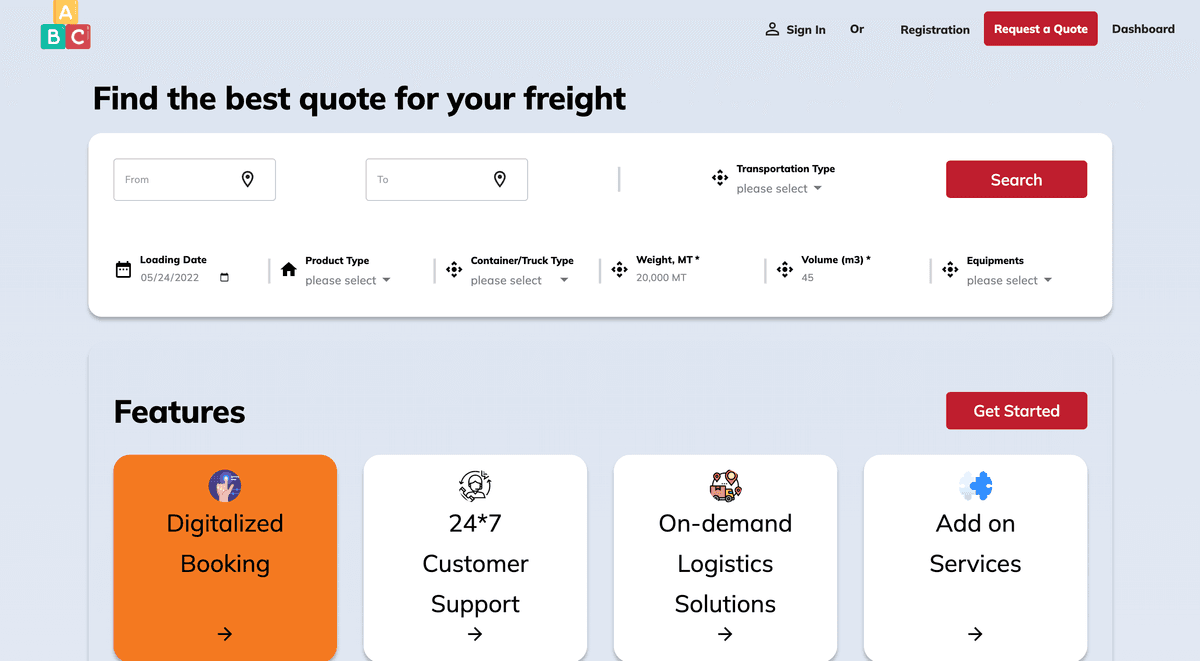Expand the Product Type dropdown

tap(345, 280)
